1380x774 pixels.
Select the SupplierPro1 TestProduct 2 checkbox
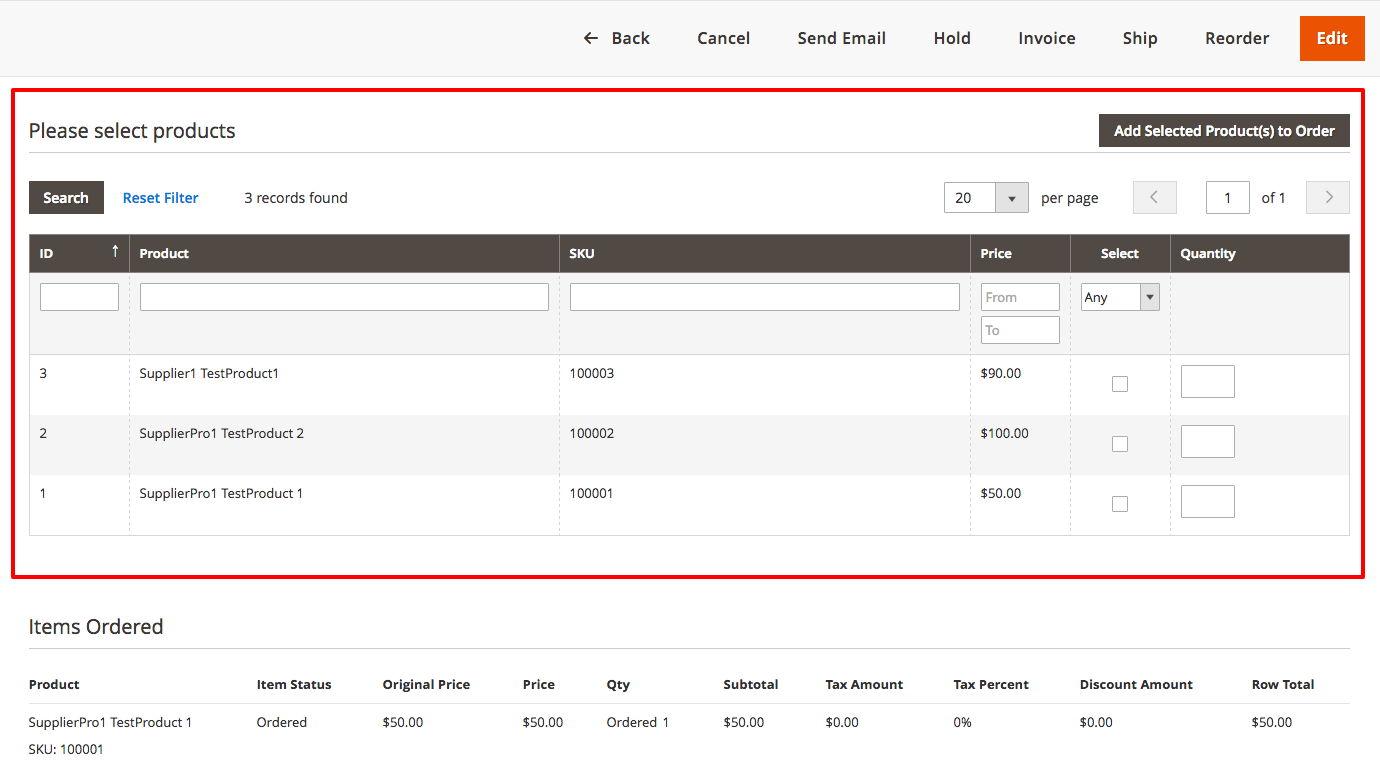pos(1120,444)
